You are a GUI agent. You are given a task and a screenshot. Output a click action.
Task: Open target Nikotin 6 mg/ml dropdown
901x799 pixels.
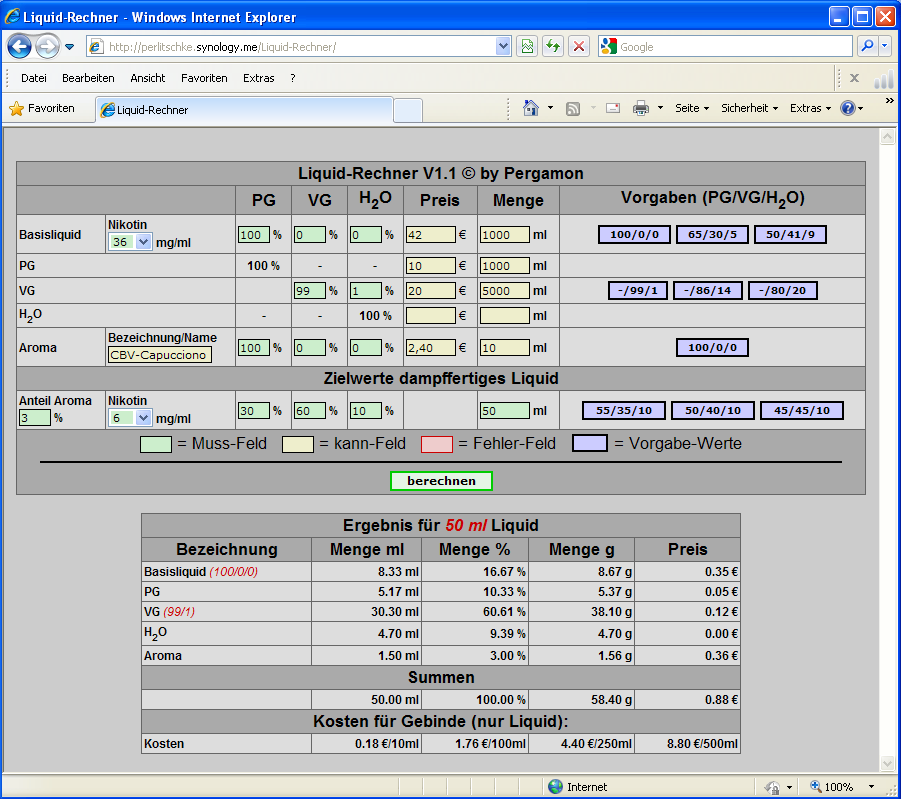[130, 418]
